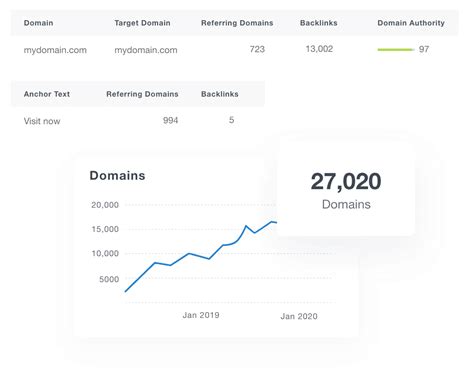The width and height of the screenshot is (474, 380).
Task: Select mydomain.com under Target Domain
Action: (x=146, y=50)
